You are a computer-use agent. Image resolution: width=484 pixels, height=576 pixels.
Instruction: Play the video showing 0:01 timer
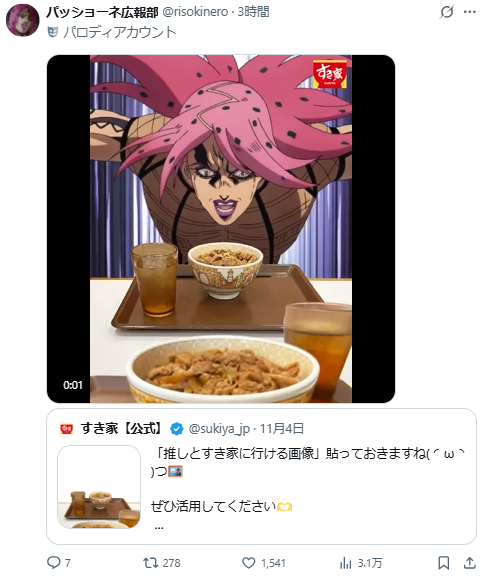tap(221, 229)
